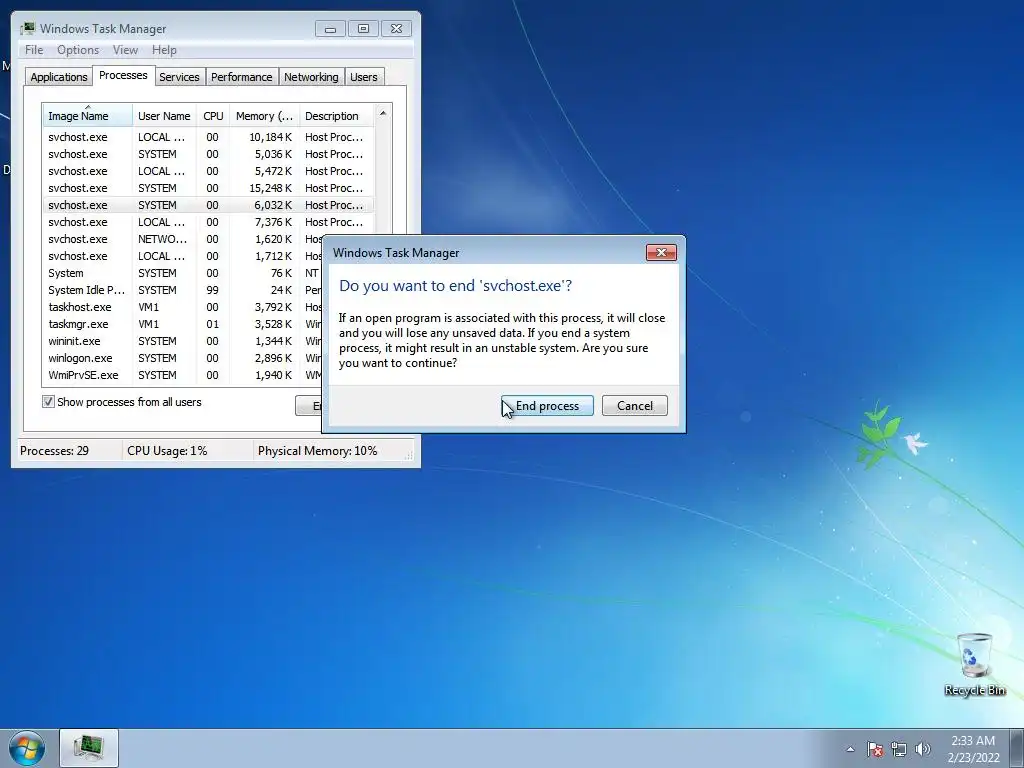The height and width of the screenshot is (768, 1024).
Task: Select the winlogon.exe process row
Action: (x=183, y=358)
